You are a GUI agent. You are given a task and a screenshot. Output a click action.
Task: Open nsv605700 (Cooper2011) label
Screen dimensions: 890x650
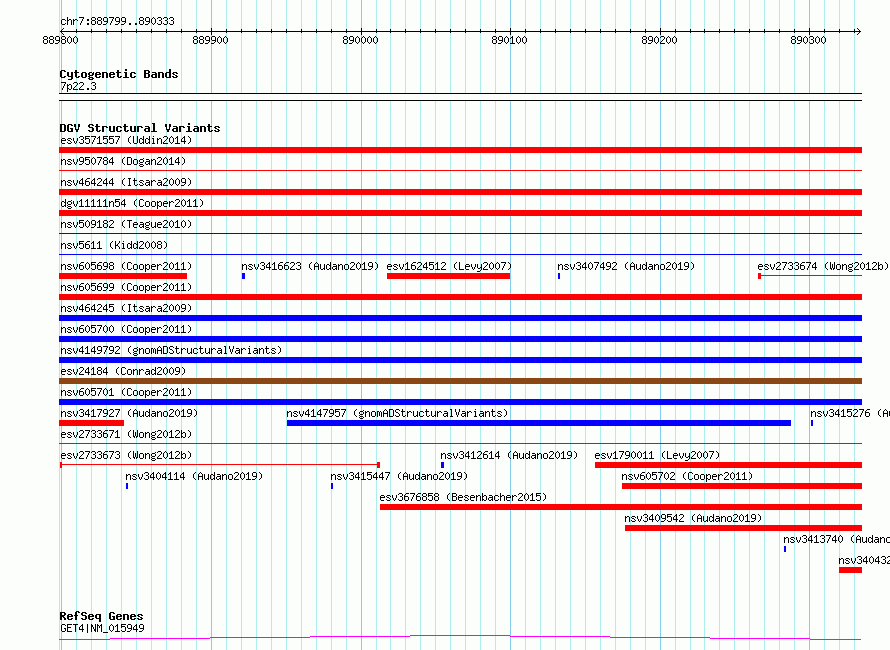tap(126, 329)
